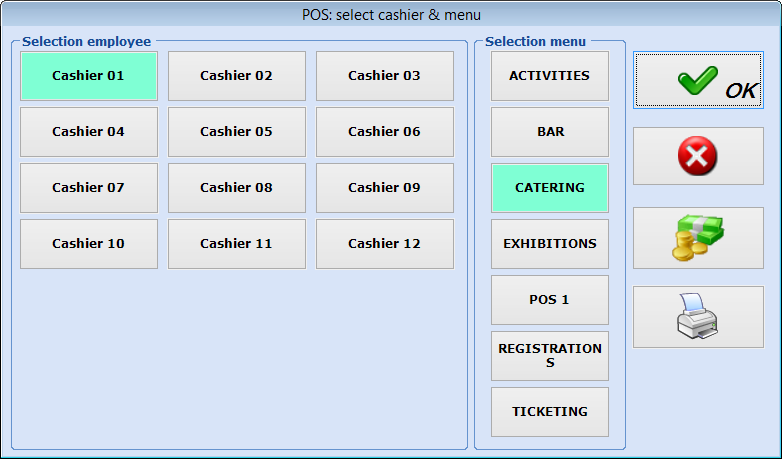This screenshot has width=782, height=459.
Task: Open the cash and coins icon
Action: [x=698, y=238]
